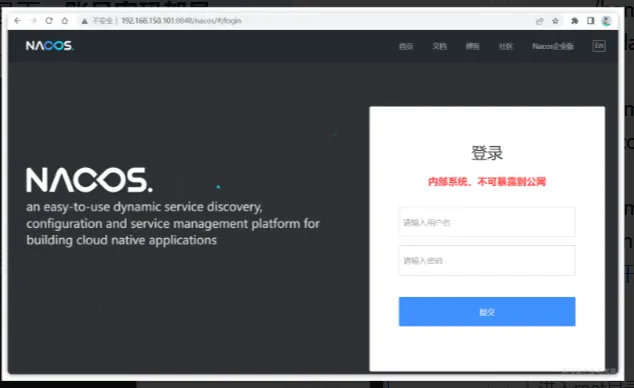This screenshot has width=634, height=388.
Task: Click the share page icon in address bar
Action: pyautogui.click(x=539, y=21)
